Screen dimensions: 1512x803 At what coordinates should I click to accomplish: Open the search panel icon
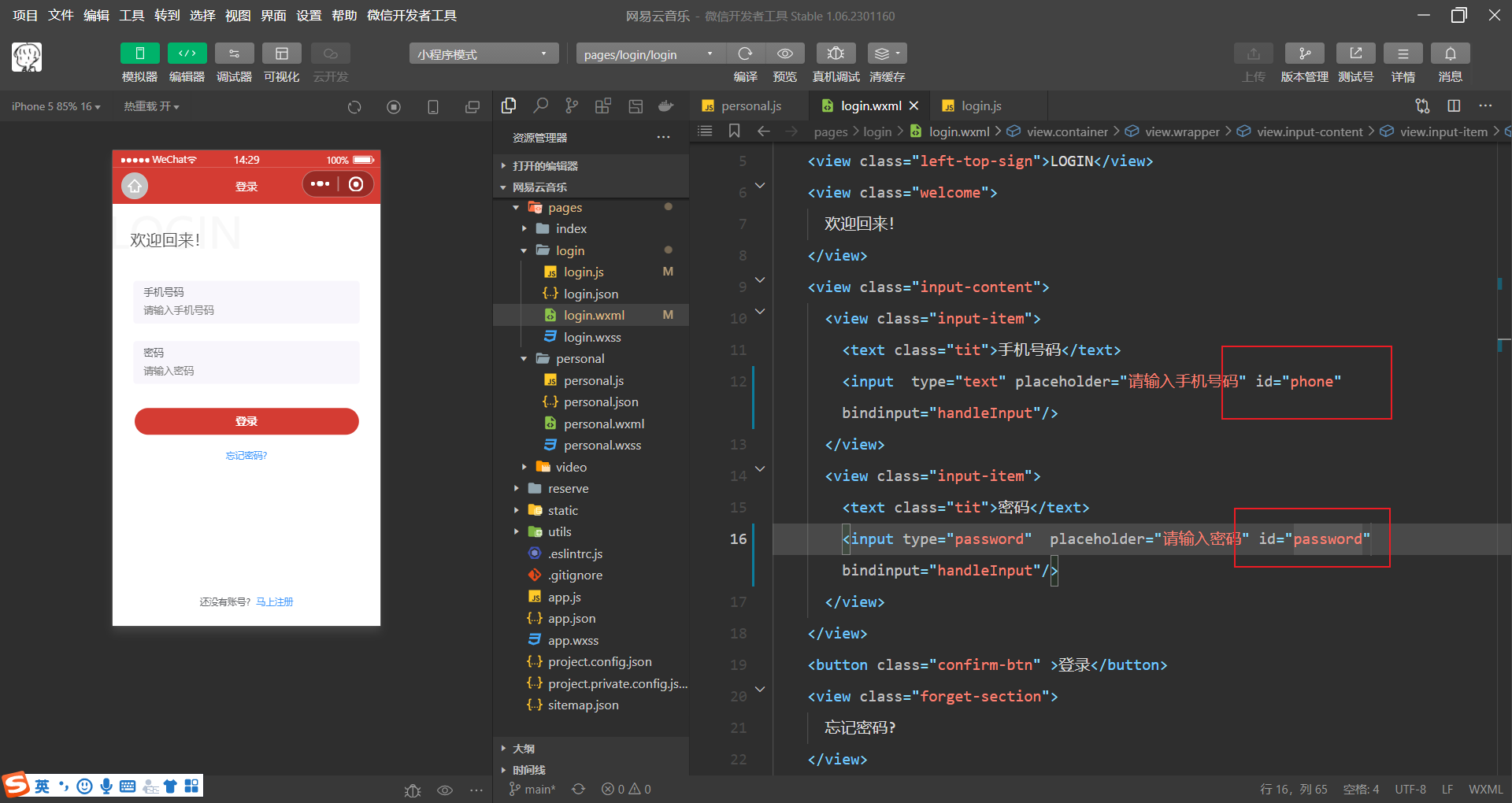[x=540, y=105]
